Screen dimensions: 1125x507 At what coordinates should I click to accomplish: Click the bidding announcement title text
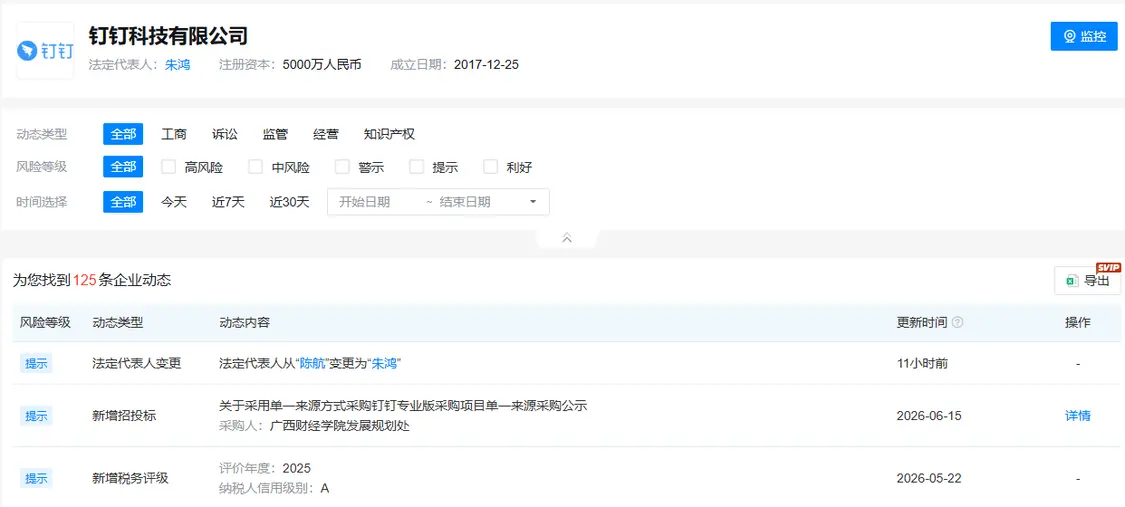point(403,405)
